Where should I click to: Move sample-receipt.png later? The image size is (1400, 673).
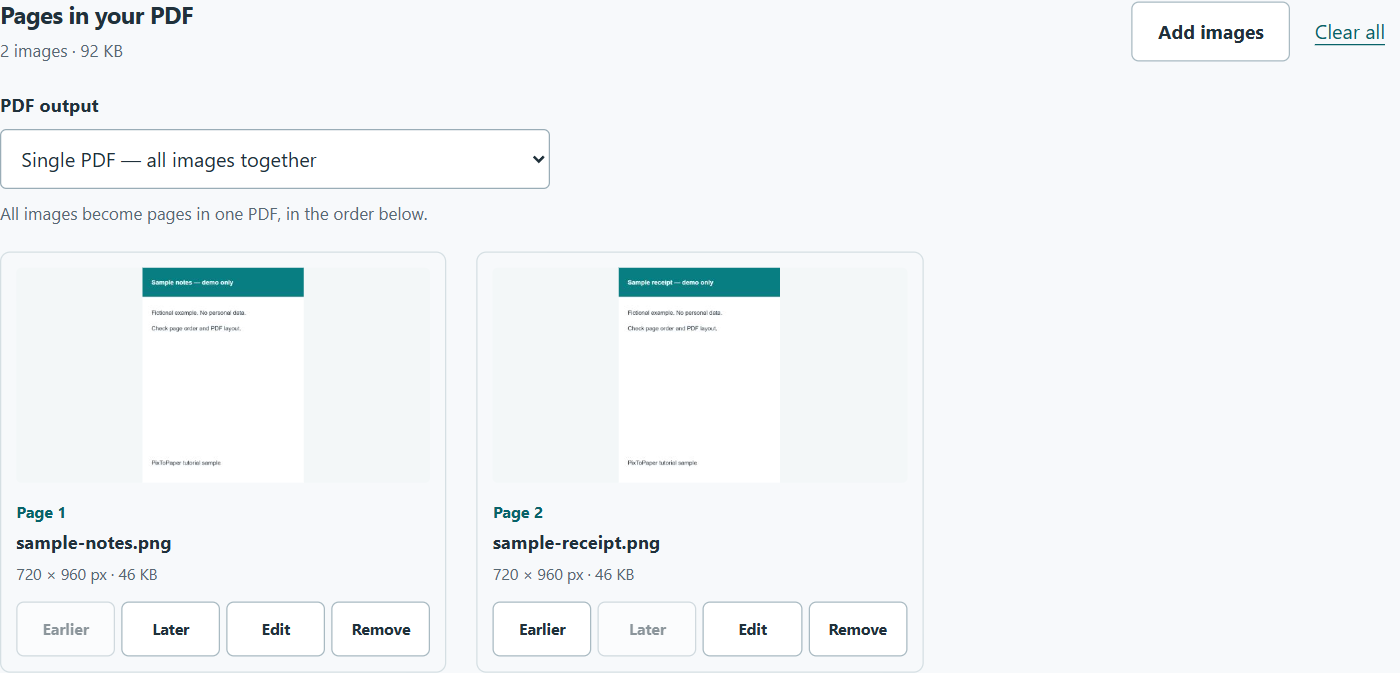647,629
